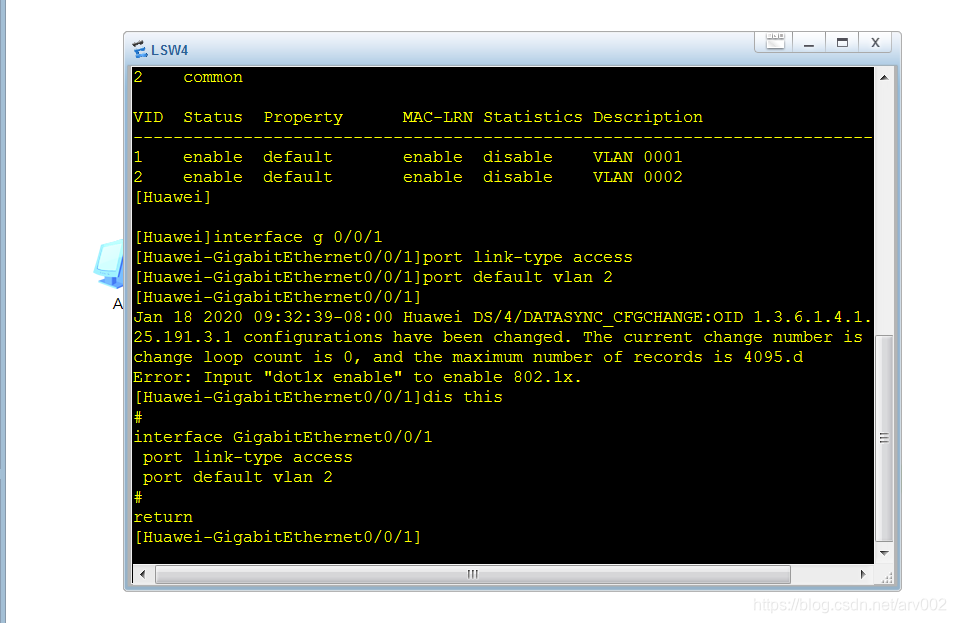956x623 pixels.
Task: Click the 'VLAN 0001' description text
Action: [x=637, y=157]
